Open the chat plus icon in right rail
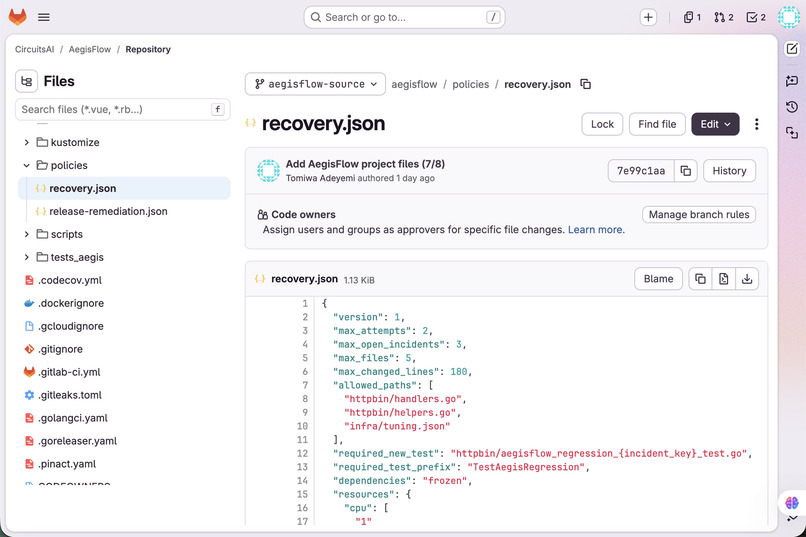 tap(792, 80)
